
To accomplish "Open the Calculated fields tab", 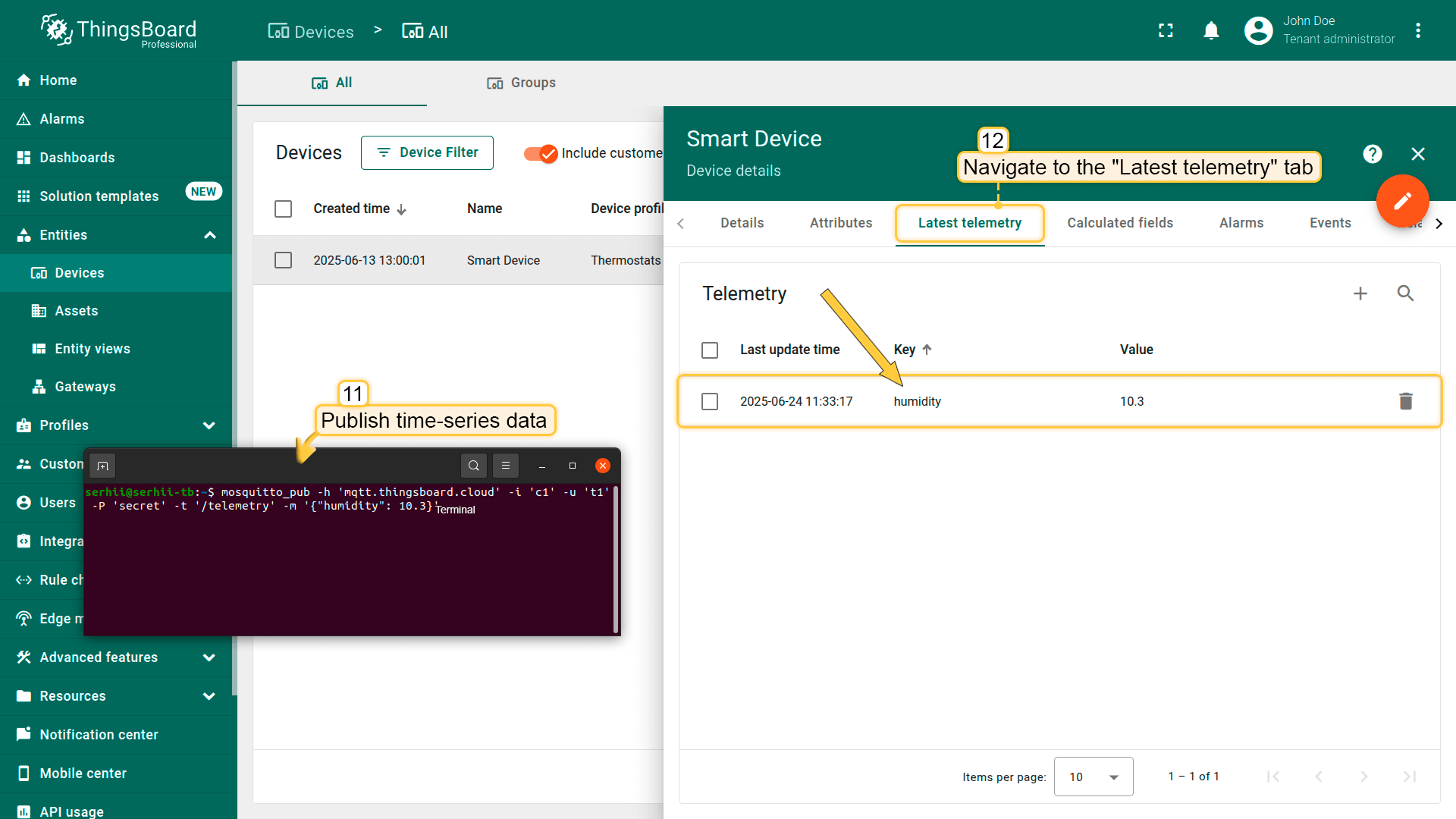I will (1119, 223).
